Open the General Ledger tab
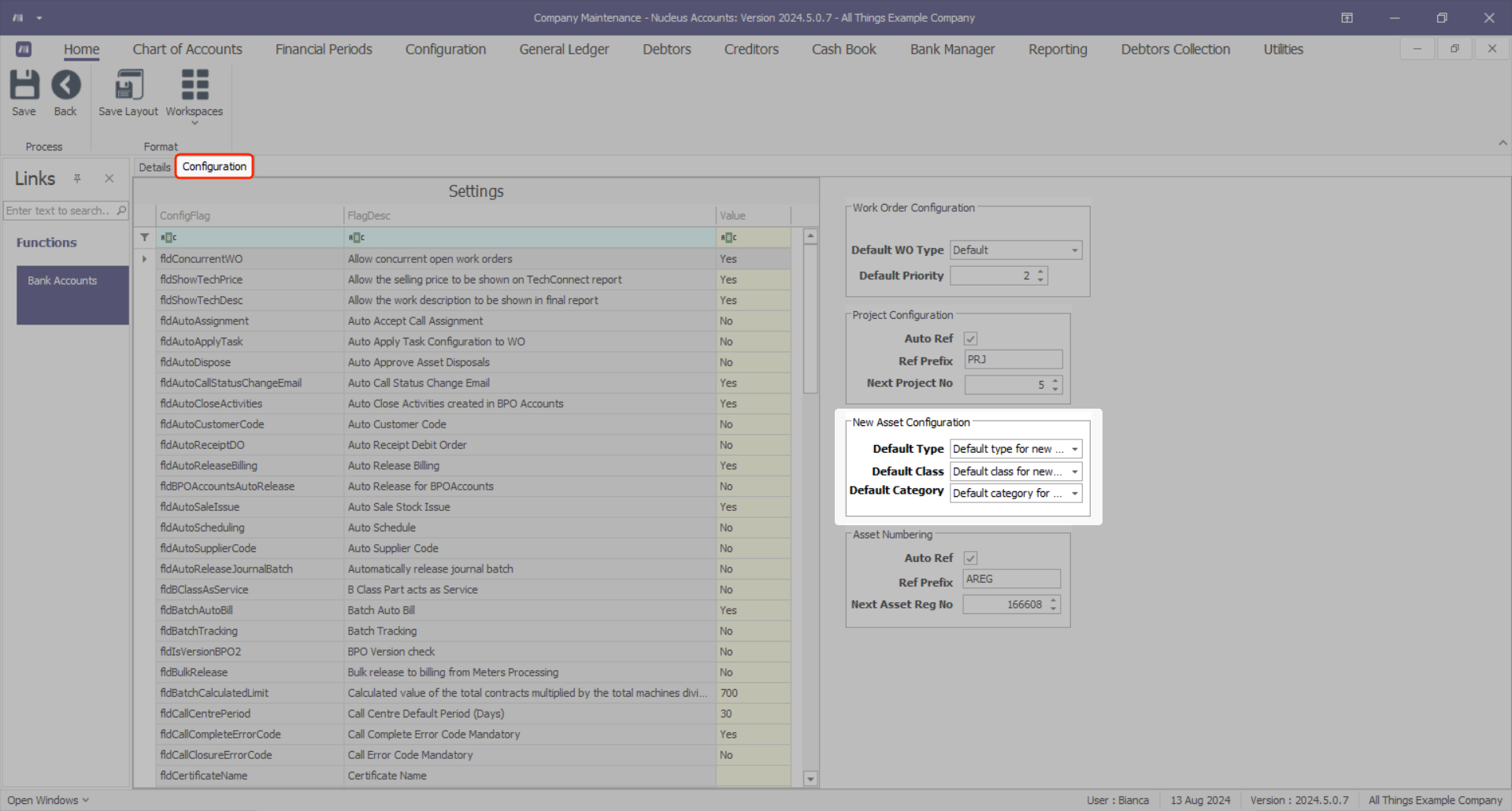 click(564, 49)
